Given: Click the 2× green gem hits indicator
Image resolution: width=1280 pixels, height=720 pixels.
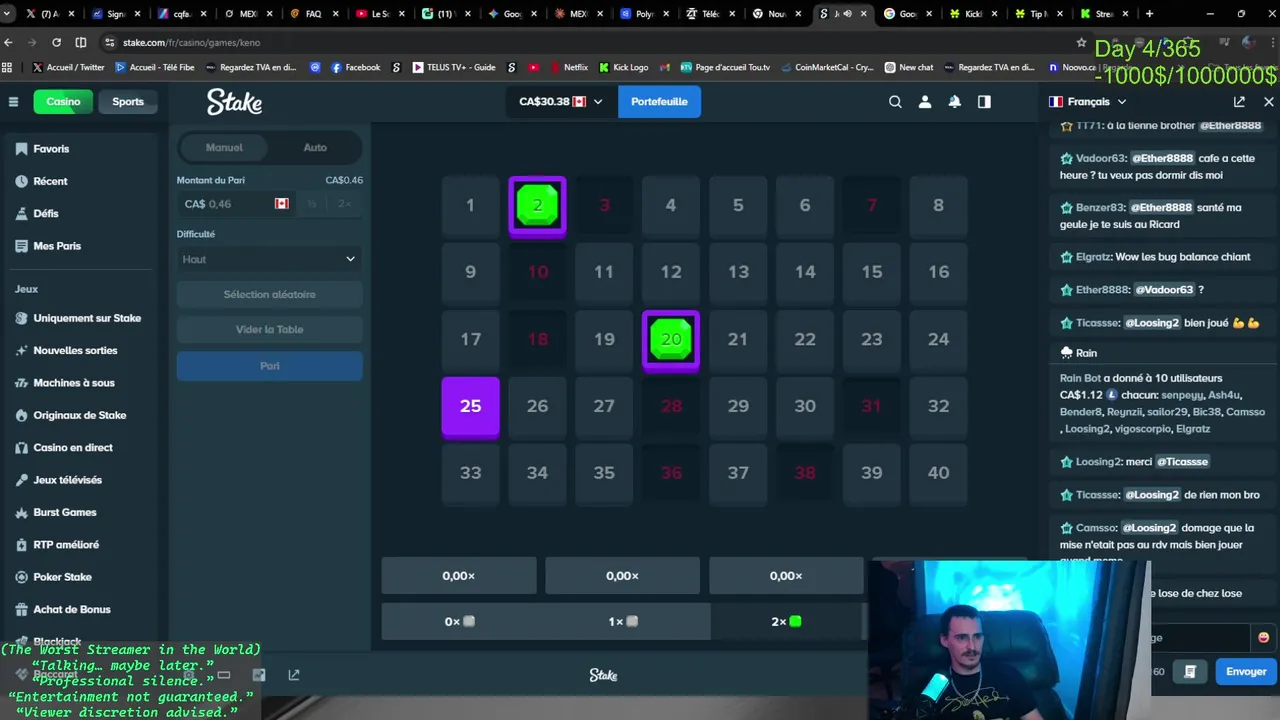Looking at the screenshot, I should pos(786,621).
